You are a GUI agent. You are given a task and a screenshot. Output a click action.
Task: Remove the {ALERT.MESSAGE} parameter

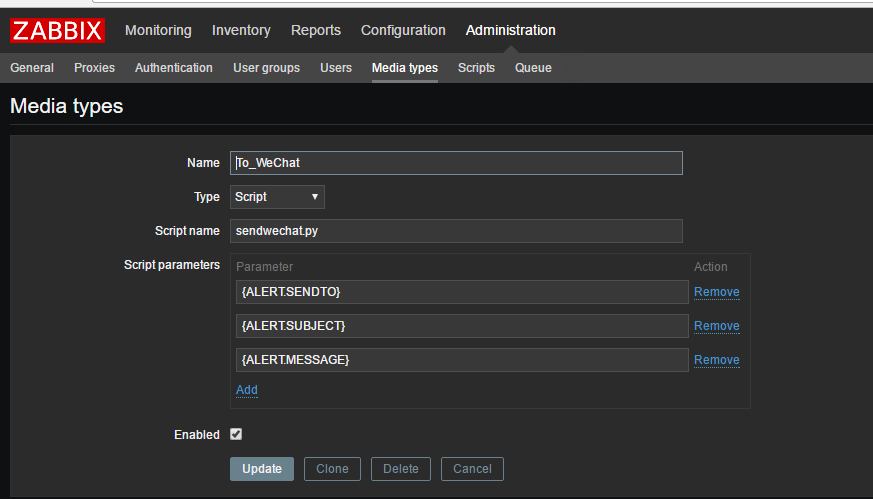pyautogui.click(x=717, y=360)
